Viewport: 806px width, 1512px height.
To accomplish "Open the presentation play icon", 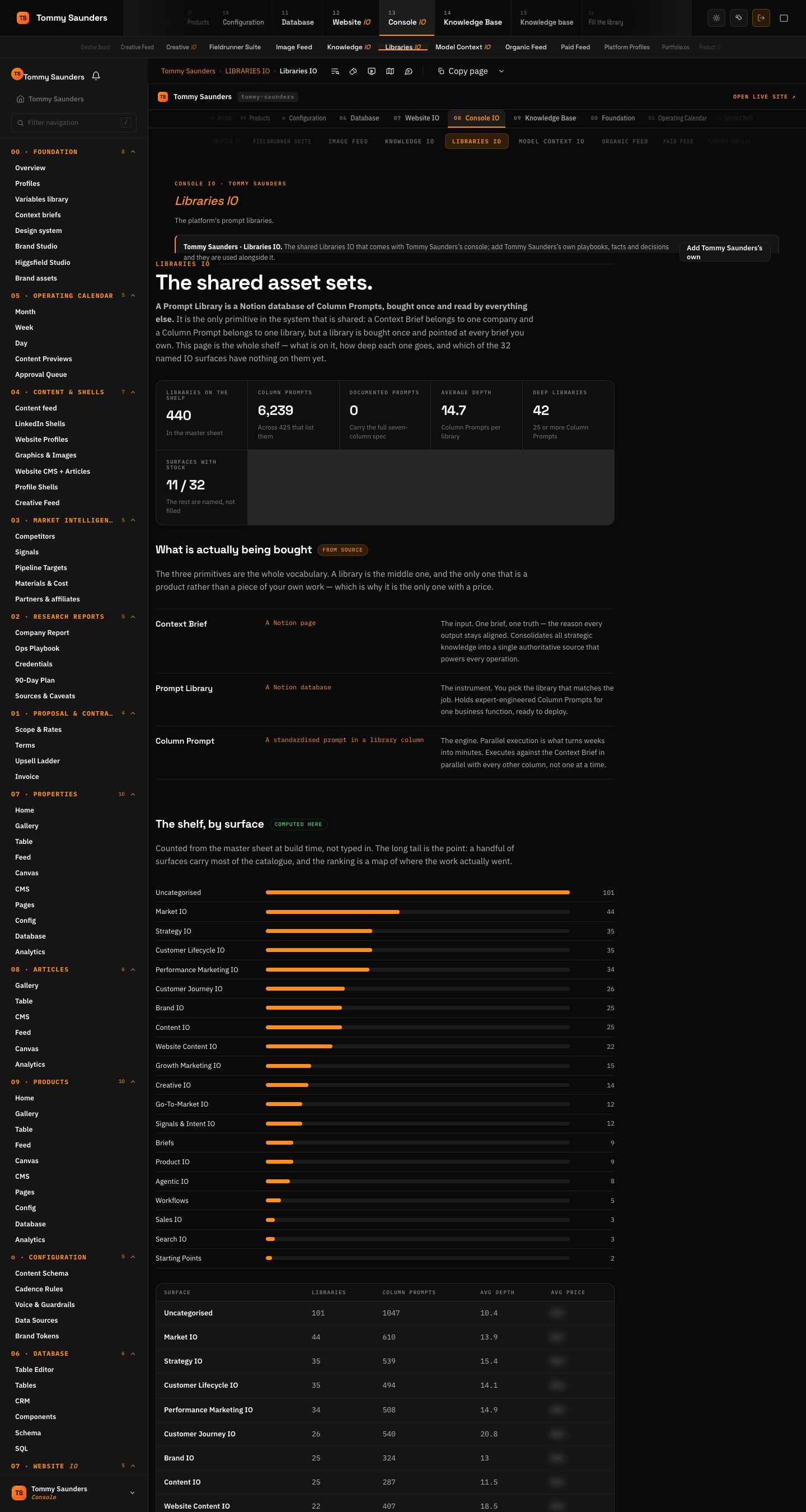I will (371, 71).
